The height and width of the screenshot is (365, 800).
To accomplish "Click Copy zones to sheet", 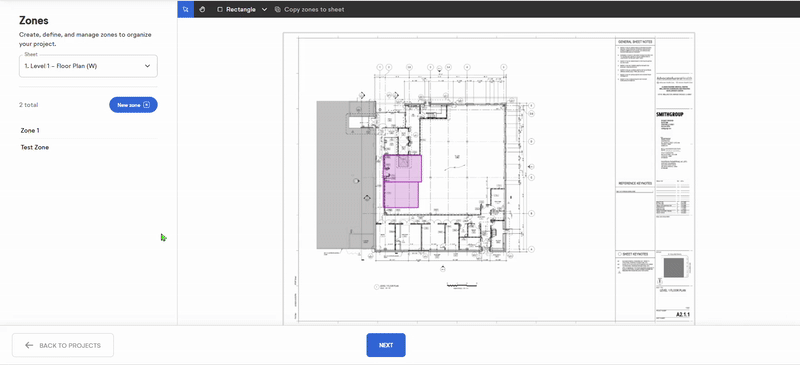I will 309,9.
